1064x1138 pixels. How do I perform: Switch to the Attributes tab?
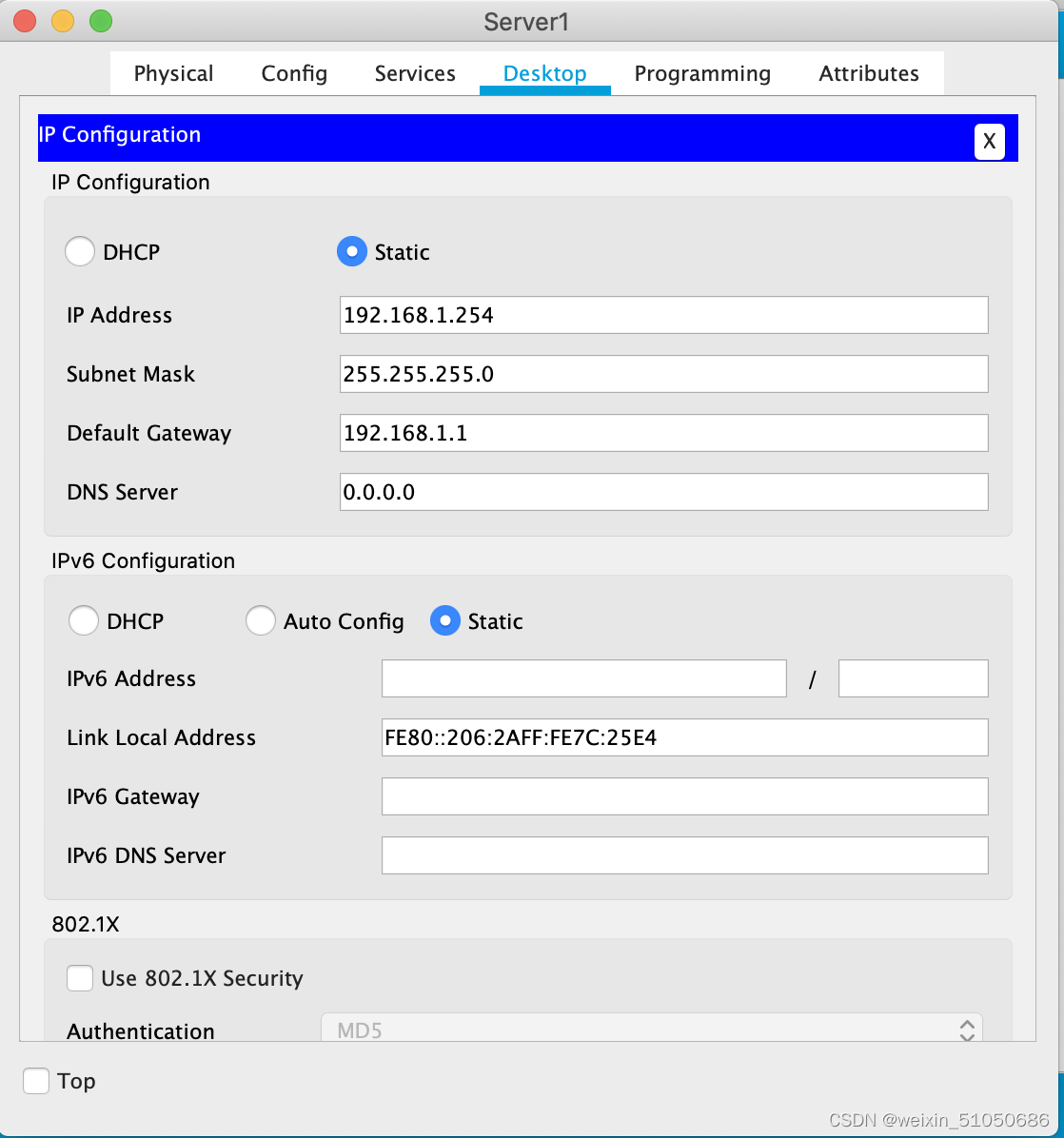868,72
